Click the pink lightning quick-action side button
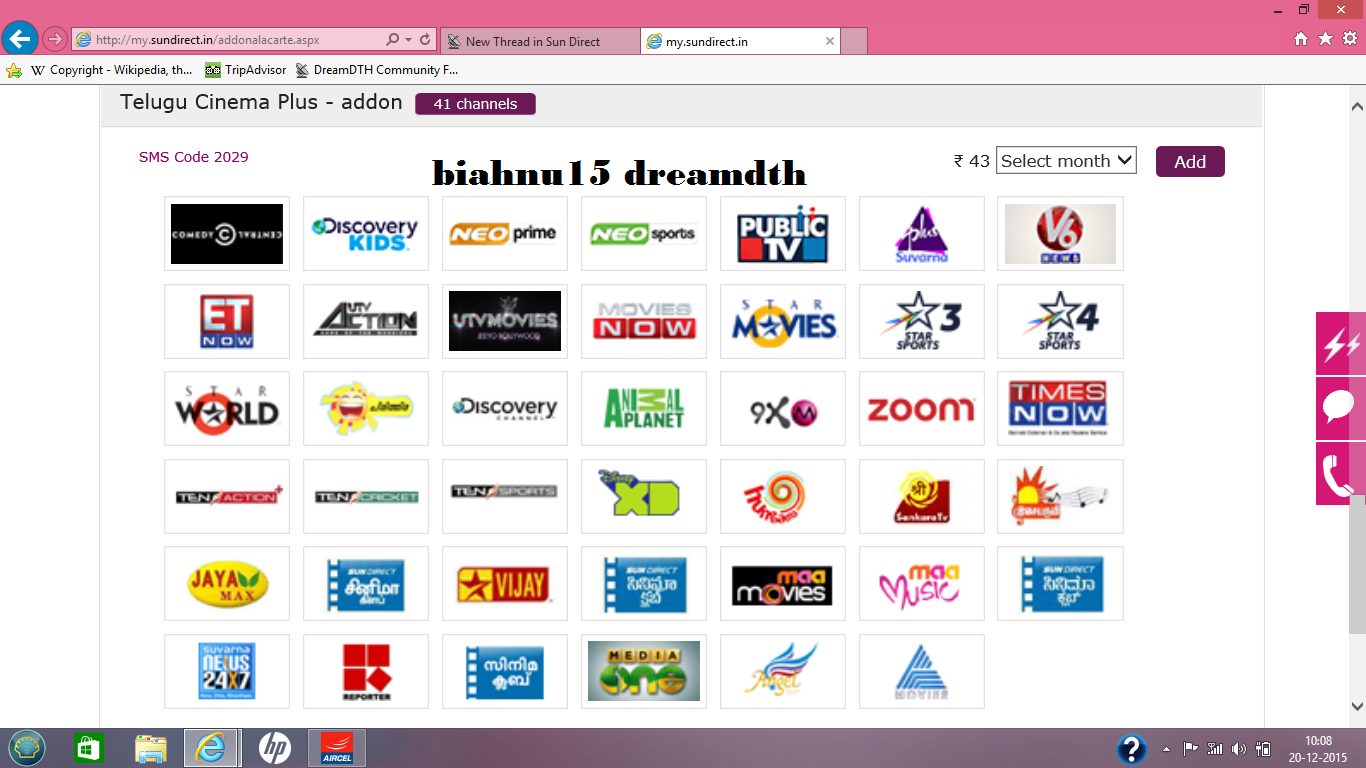Screen dimensions: 1366x768 tap(1340, 344)
